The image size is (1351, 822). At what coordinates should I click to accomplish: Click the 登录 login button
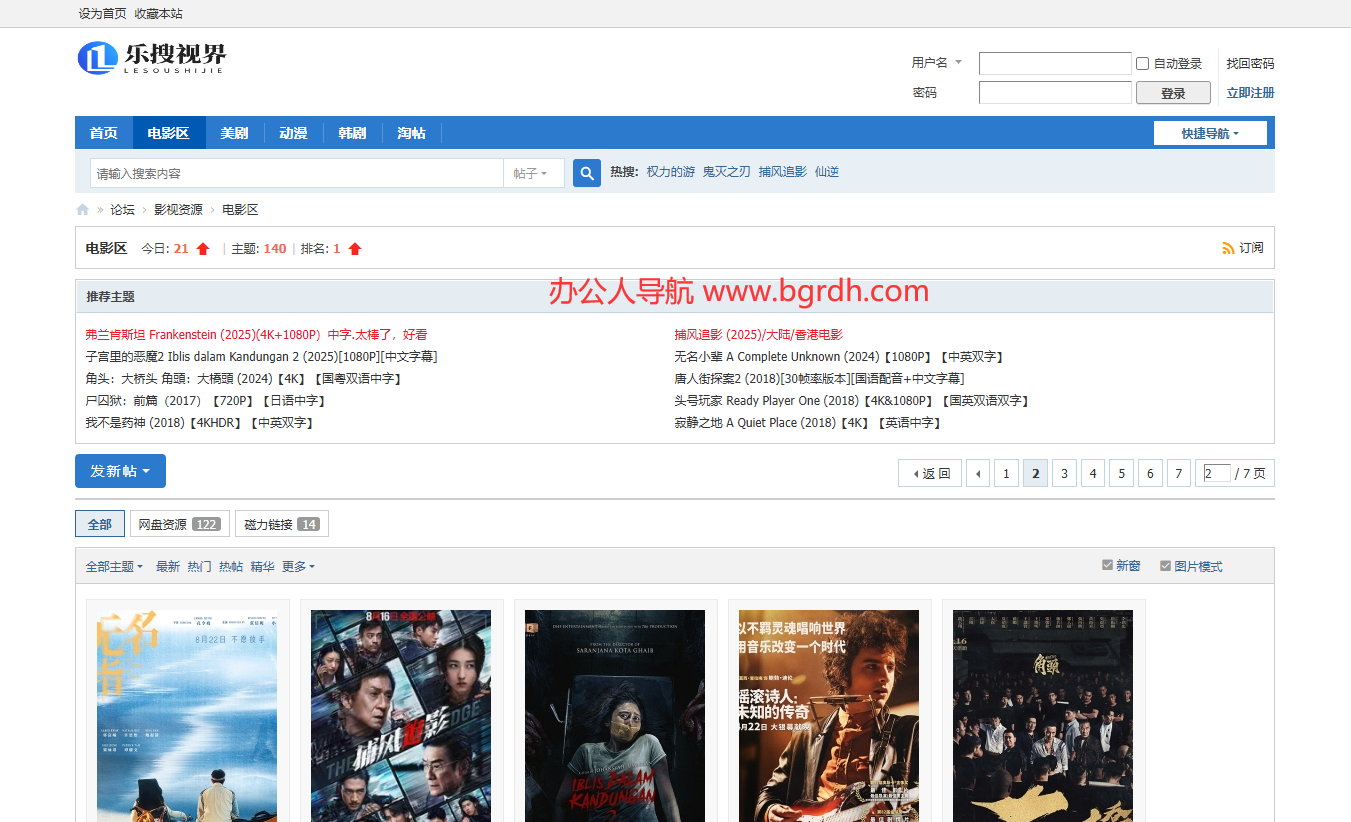pyautogui.click(x=1173, y=93)
